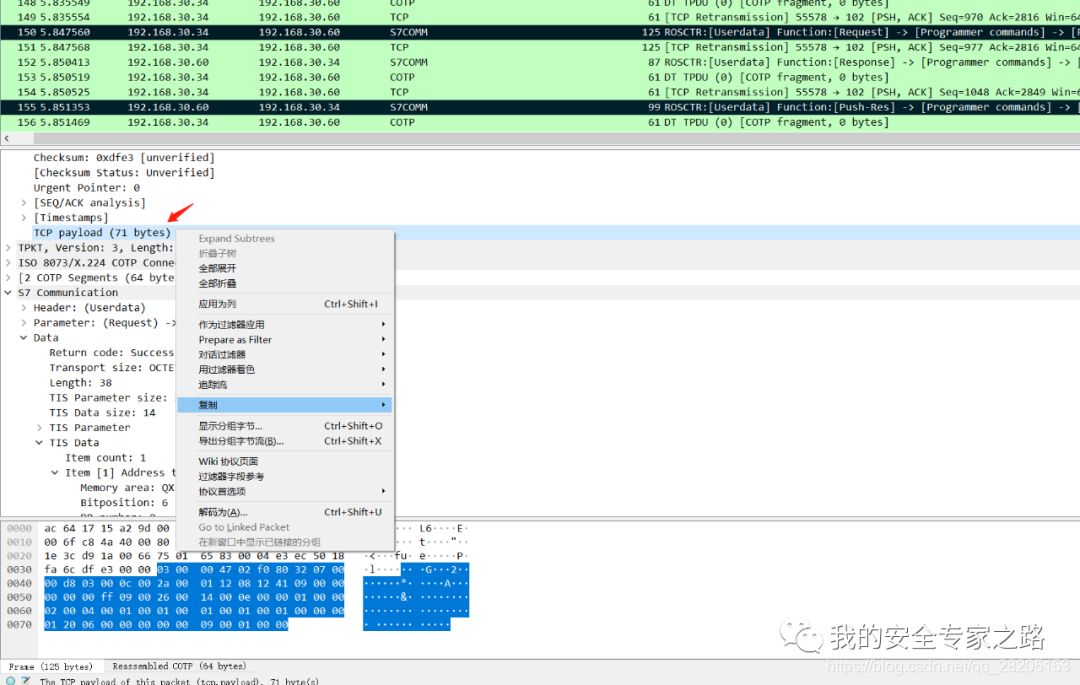Select 过滤器字段参考 (Filter Field Reference) entry
This screenshot has height=685, width=1080.
(284, 476)
